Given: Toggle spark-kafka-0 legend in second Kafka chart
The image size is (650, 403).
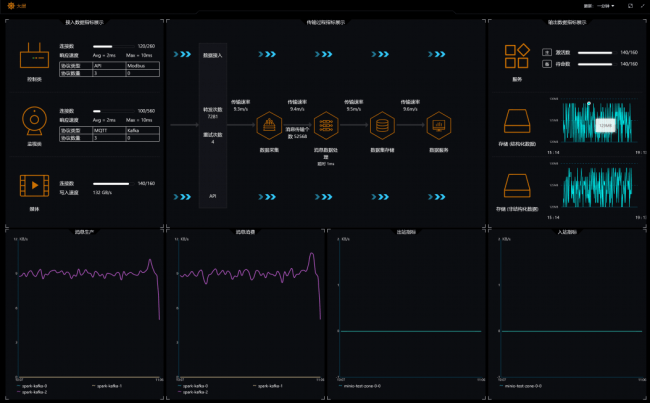Looking at the screenshot, I should point(193,386).
